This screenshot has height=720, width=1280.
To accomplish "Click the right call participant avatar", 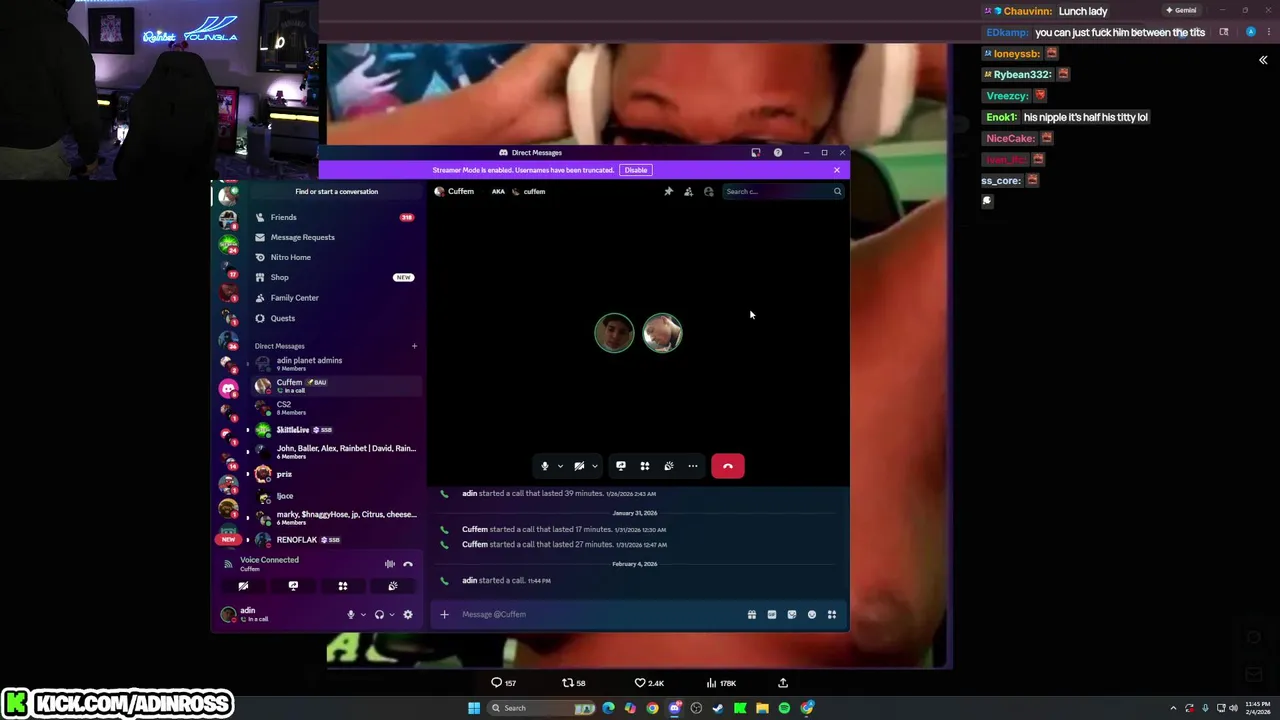I will click(662, 333).
